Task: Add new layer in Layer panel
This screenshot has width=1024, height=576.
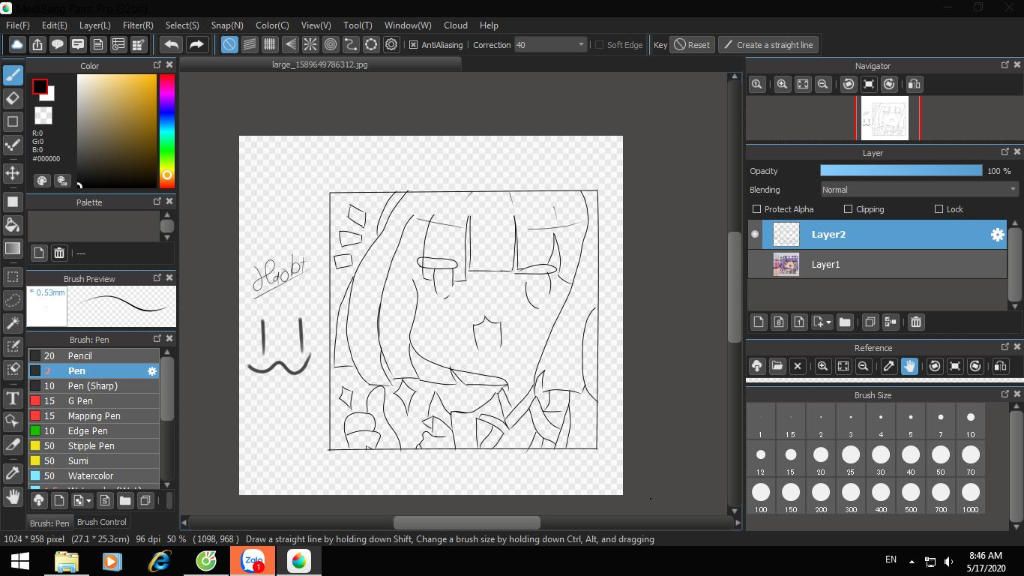Action: (758, 322)
